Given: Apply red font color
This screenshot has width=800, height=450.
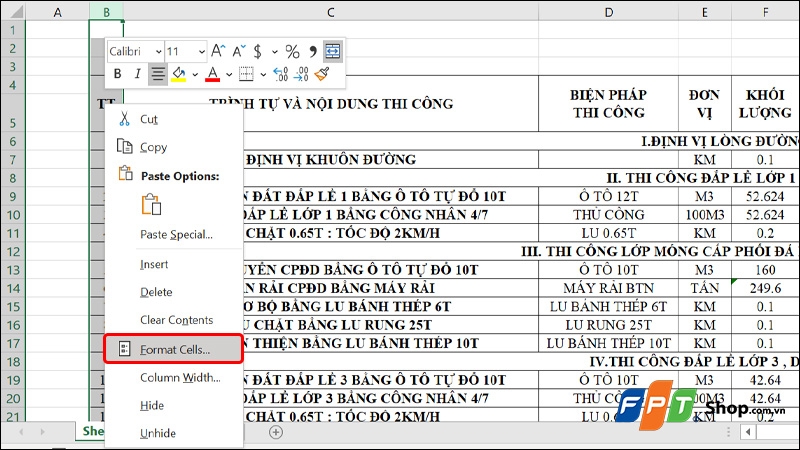Looking at the screenshot, I should 213,74.
